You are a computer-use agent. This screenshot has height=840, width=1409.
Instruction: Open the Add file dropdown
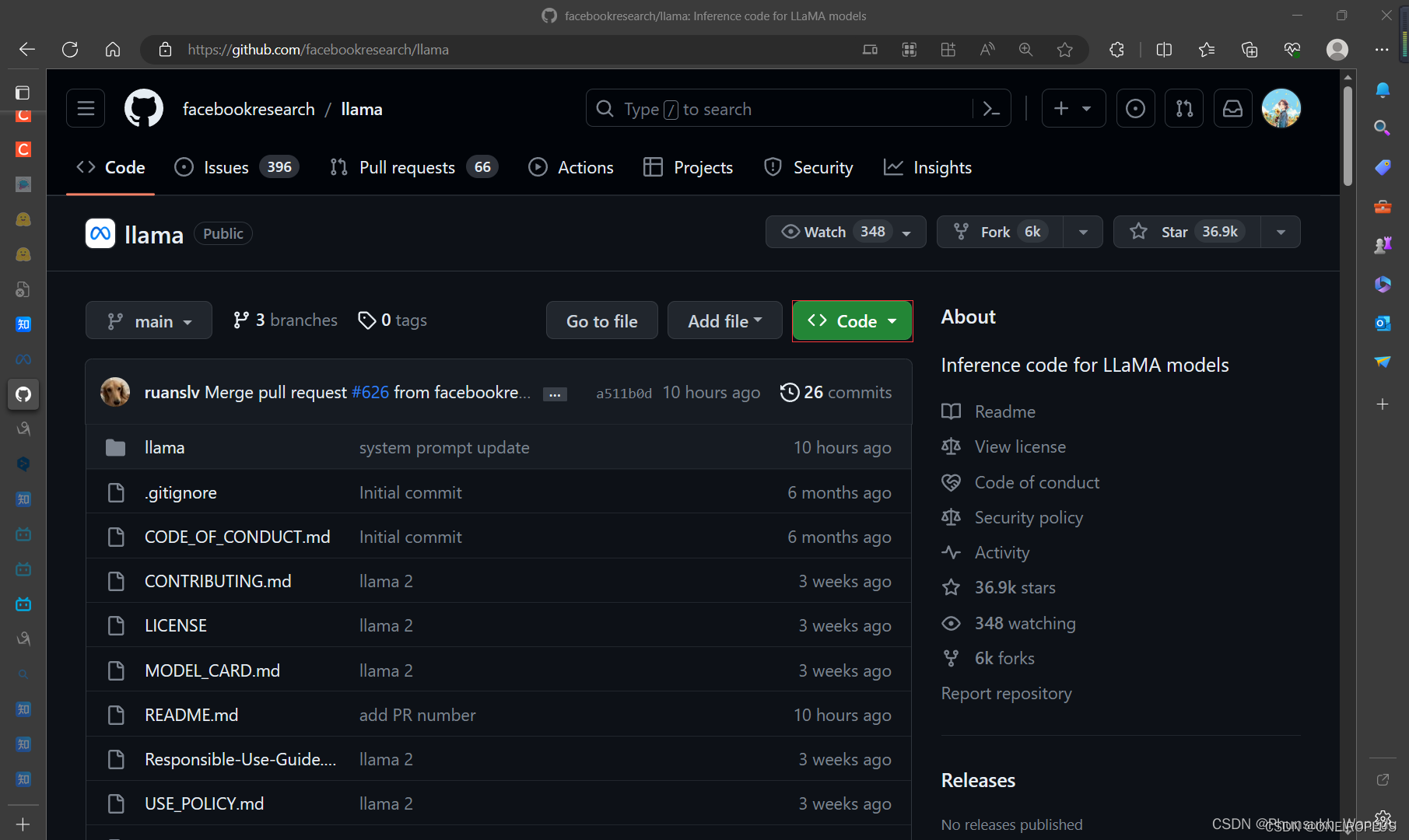point(724,320)
